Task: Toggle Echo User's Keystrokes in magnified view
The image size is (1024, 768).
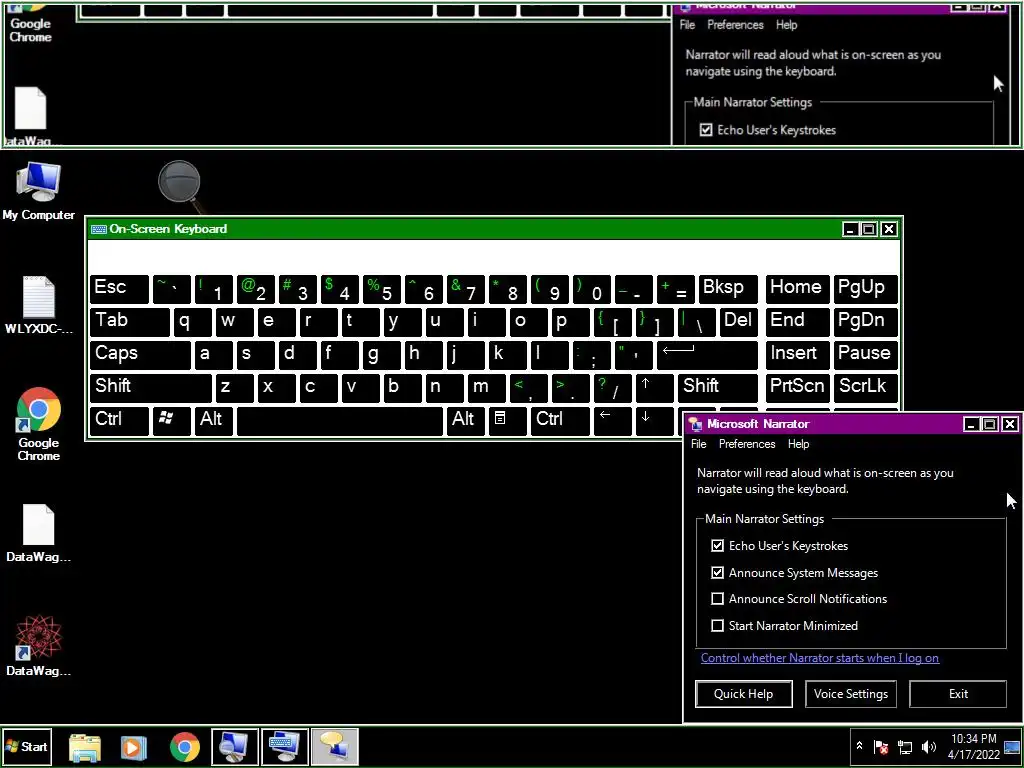Action: (705, 130)
